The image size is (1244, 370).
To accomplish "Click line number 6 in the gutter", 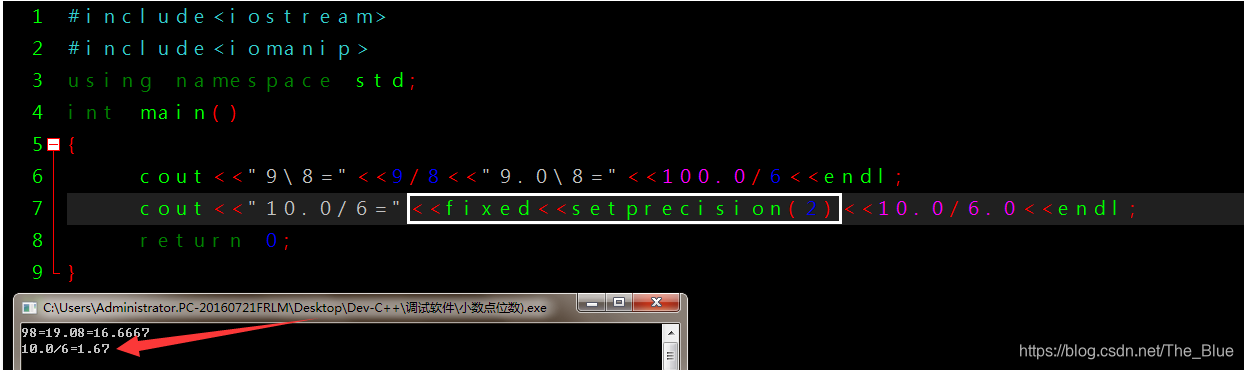I will coord(38,177).
